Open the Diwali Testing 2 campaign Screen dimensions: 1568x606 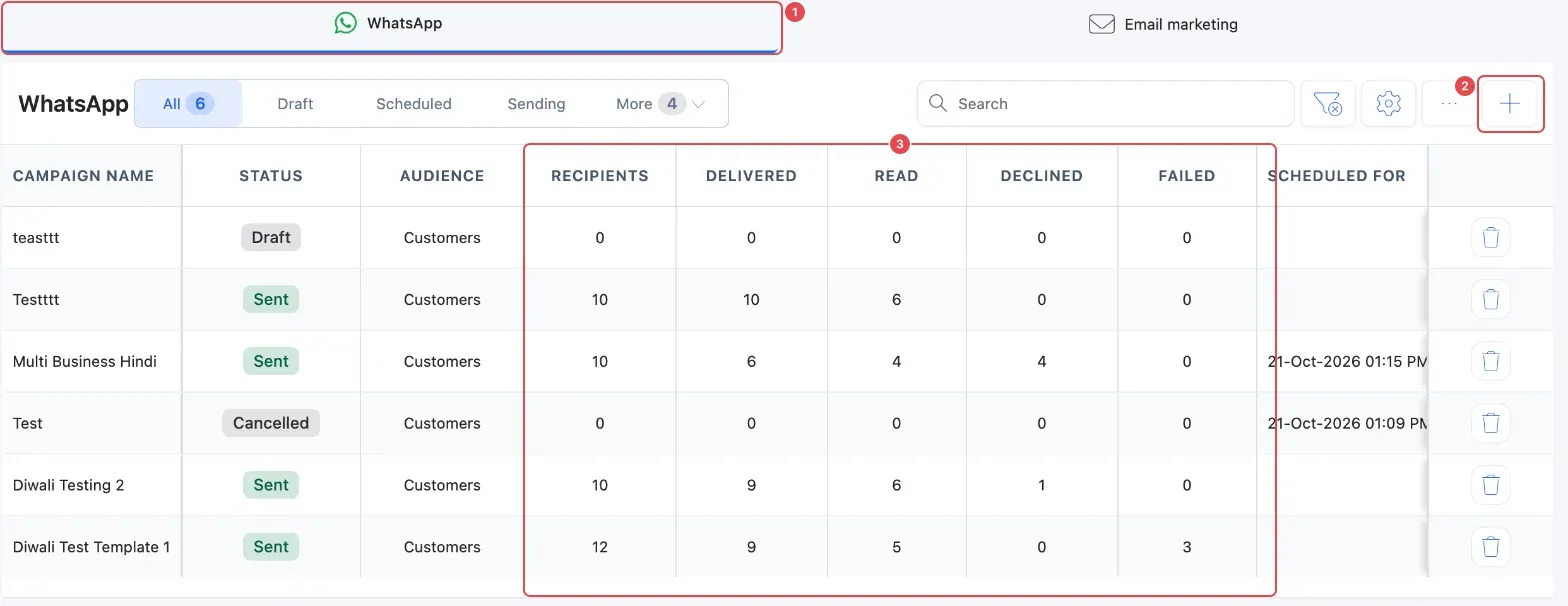point(69,485)
